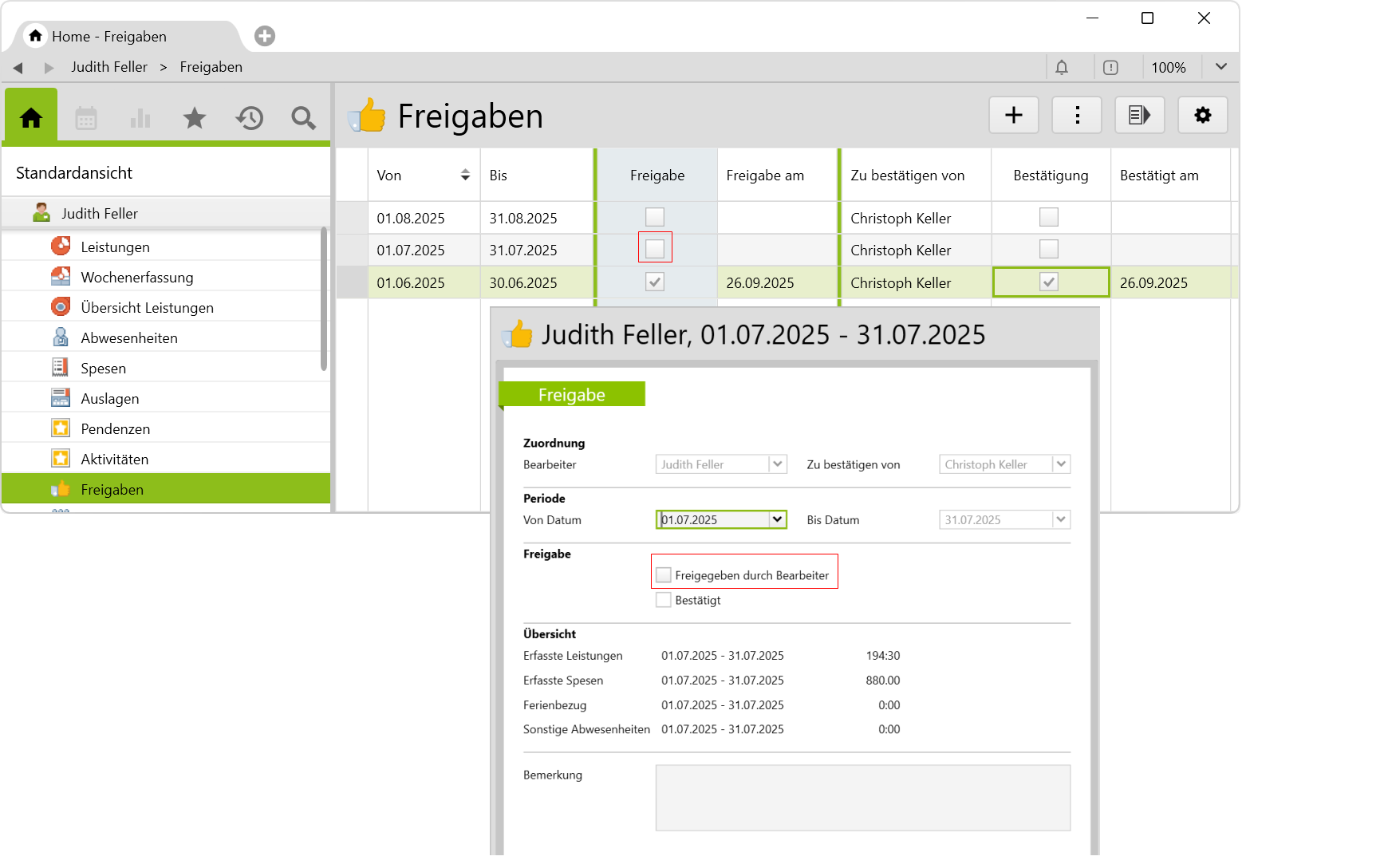This screenshot has width=1388, height=868.
Task: Click the search magnifier icon
Action: point(303,118)
